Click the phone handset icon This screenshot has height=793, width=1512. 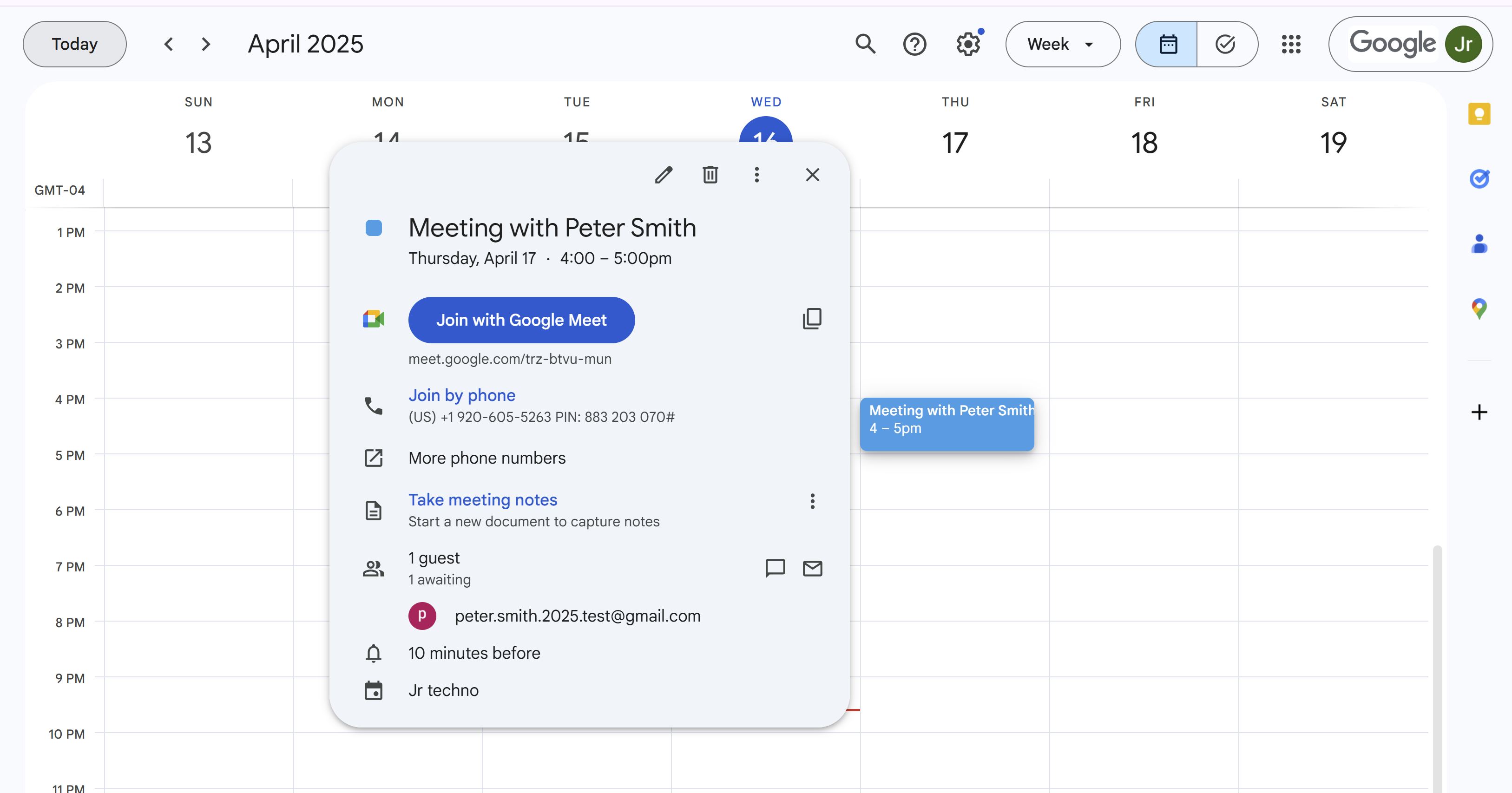pyautogui.click(x=373, y=406)
